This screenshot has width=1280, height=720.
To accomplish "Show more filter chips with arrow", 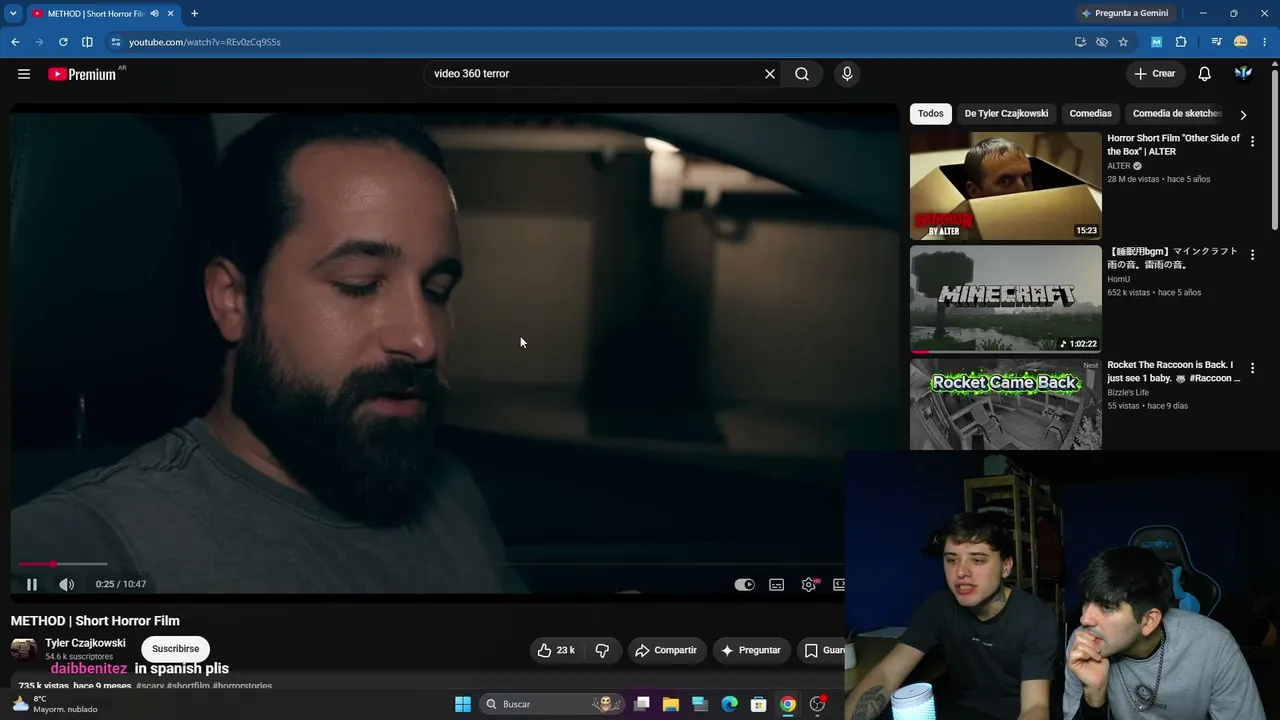I will (1243, 114).
